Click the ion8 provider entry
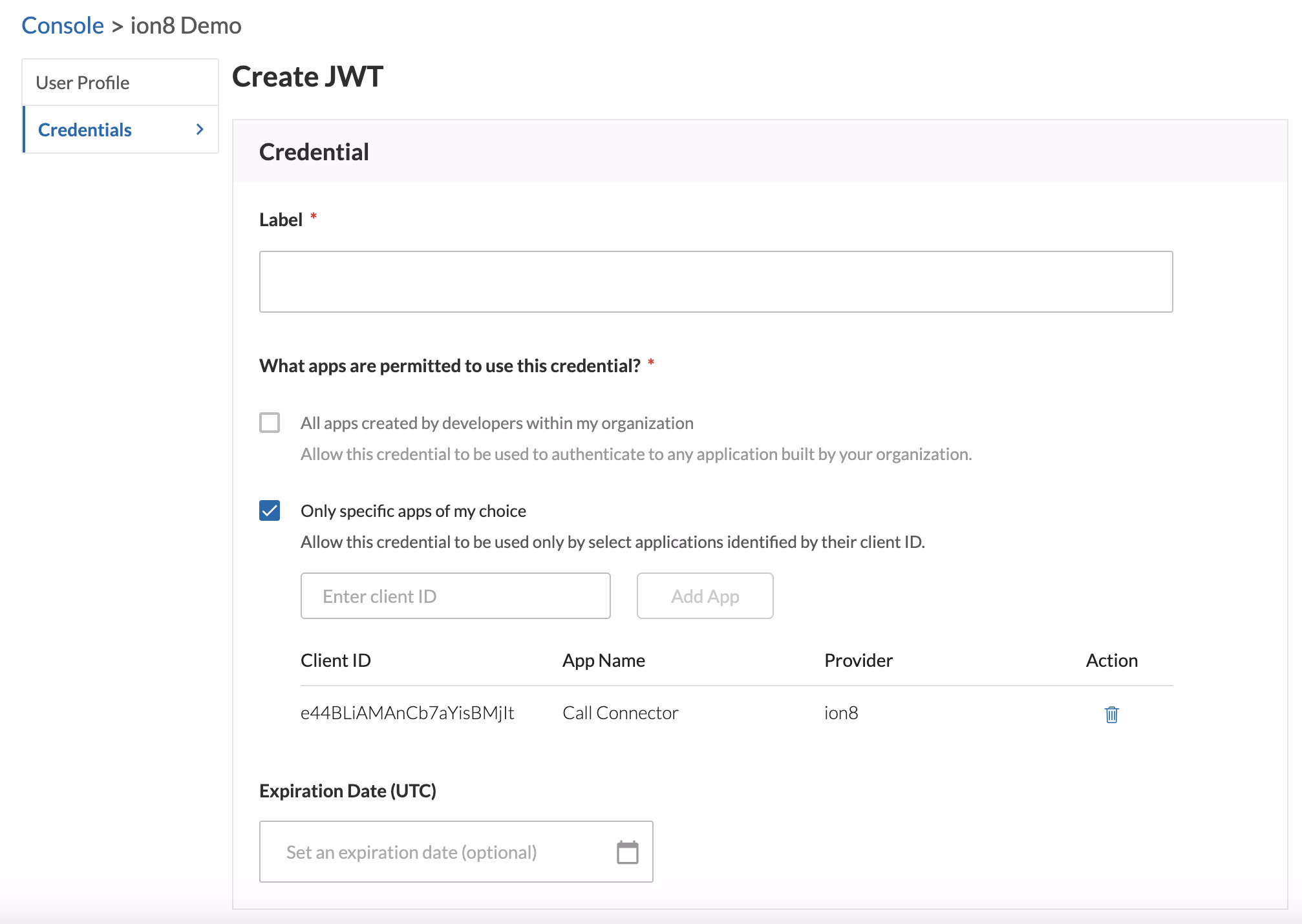Screen dimensions: 1302x924 click(x=840, y=713)
